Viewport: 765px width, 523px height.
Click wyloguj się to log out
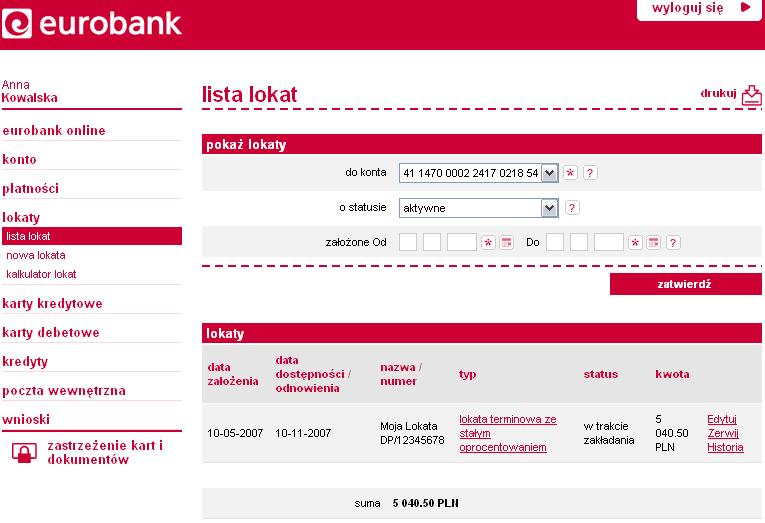tap(687, 8)
